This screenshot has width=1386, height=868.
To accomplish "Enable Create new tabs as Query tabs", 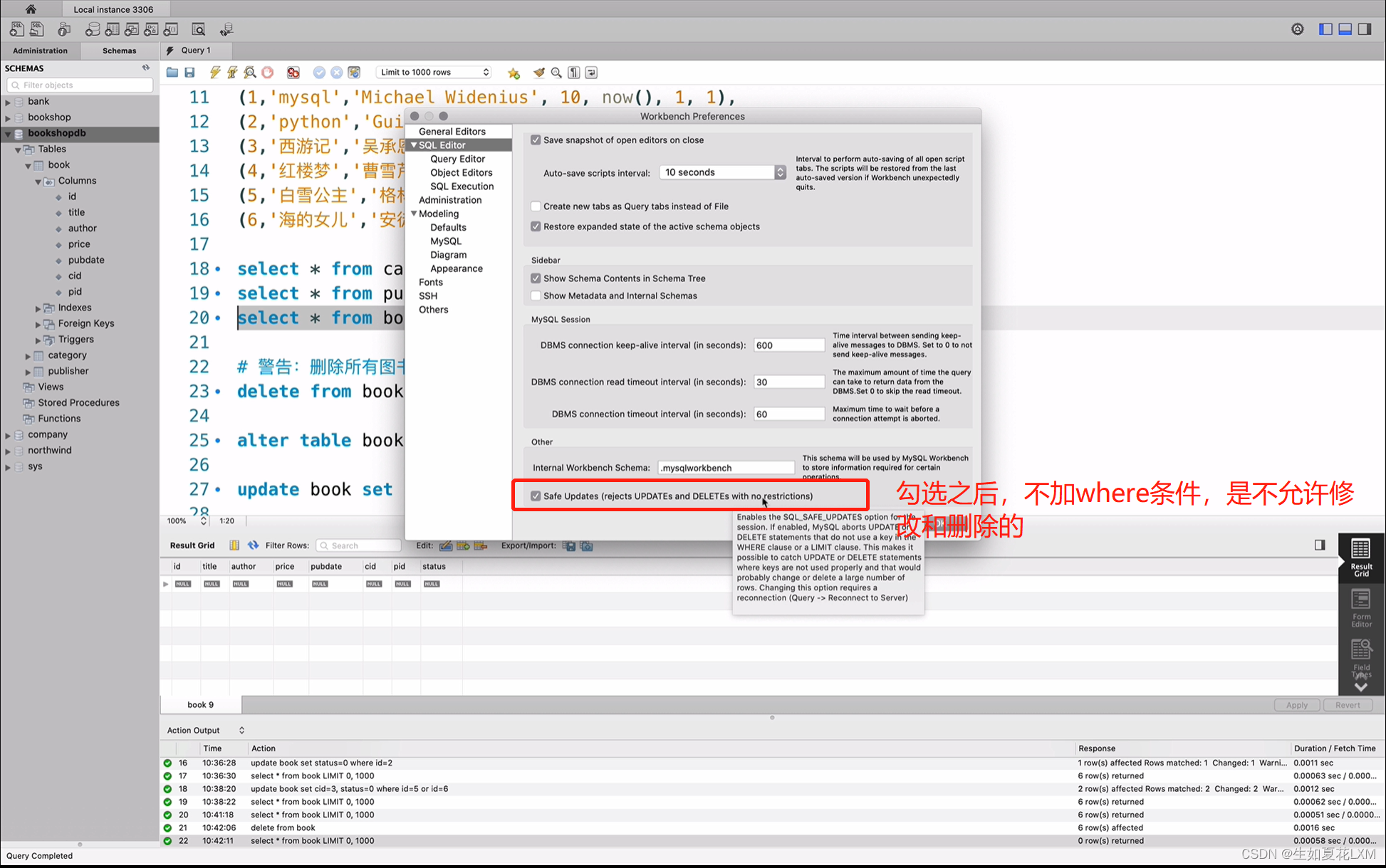I will point(536,206).
